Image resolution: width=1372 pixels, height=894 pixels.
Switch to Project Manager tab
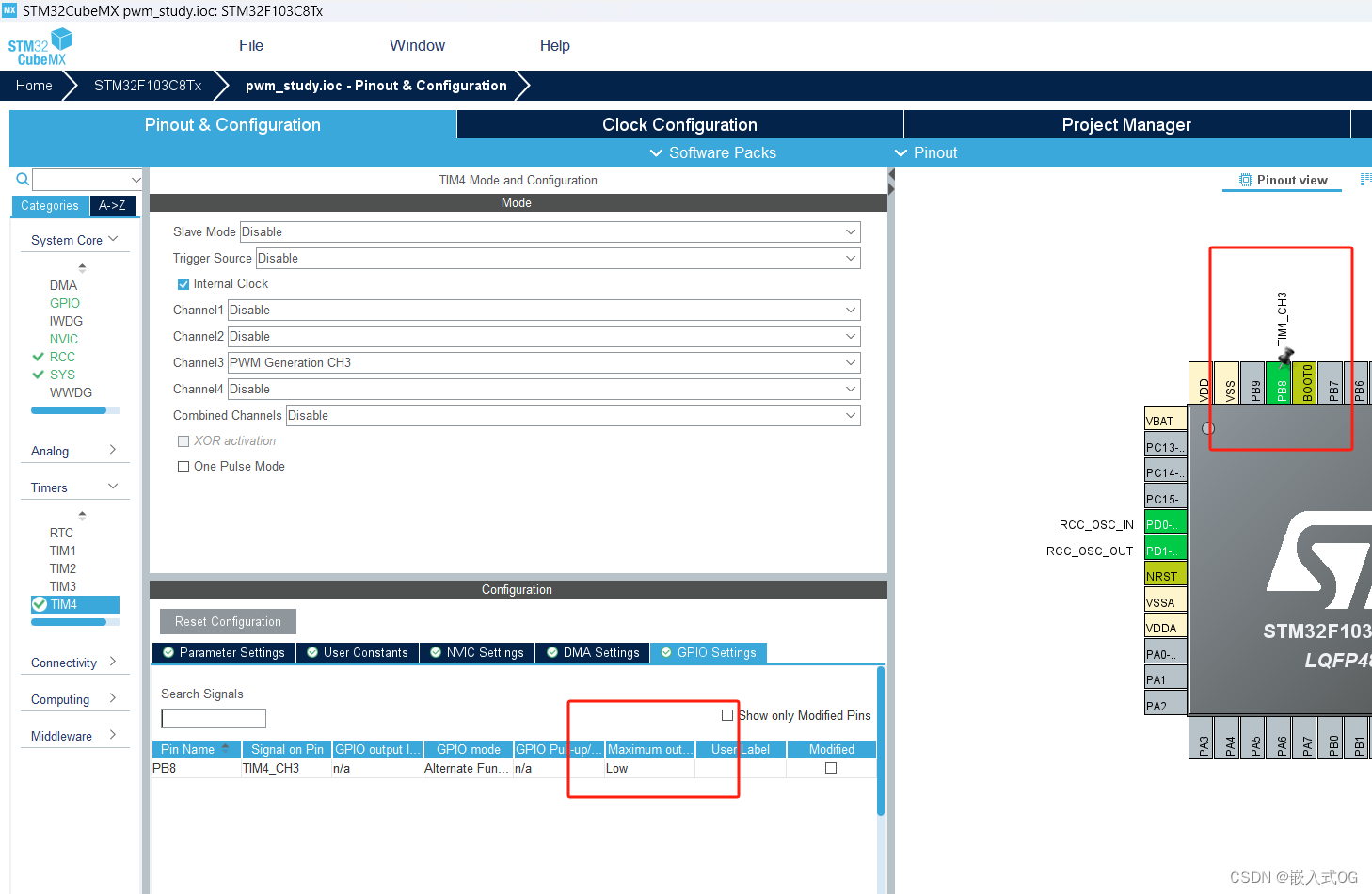coord(1126,124)
